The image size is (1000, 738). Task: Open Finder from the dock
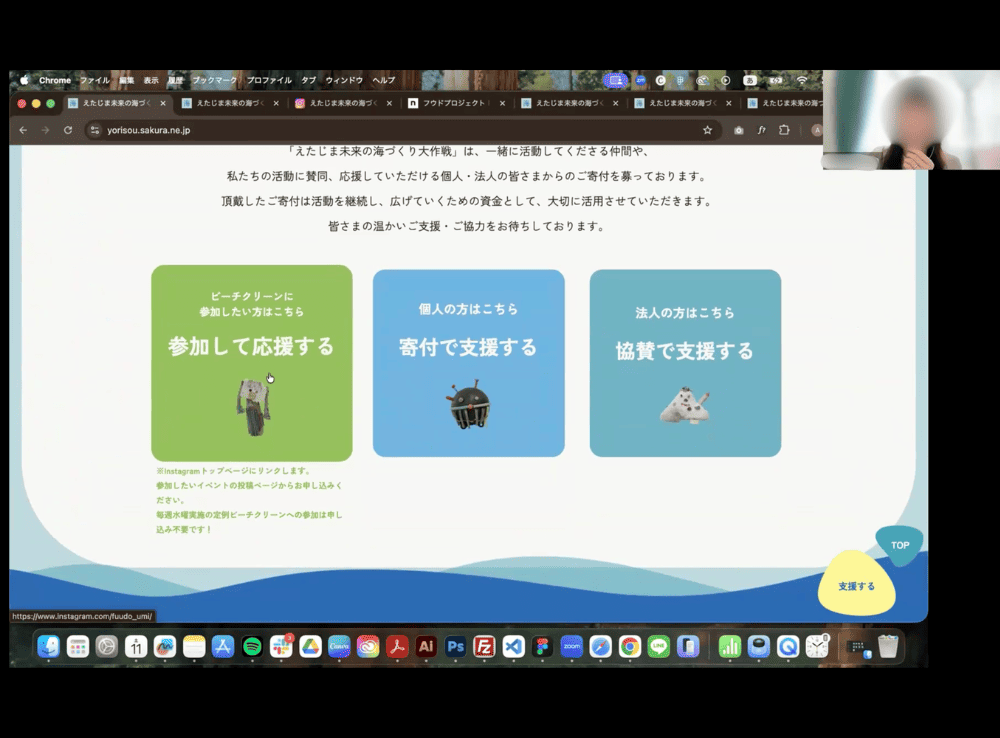click(48, 647)
